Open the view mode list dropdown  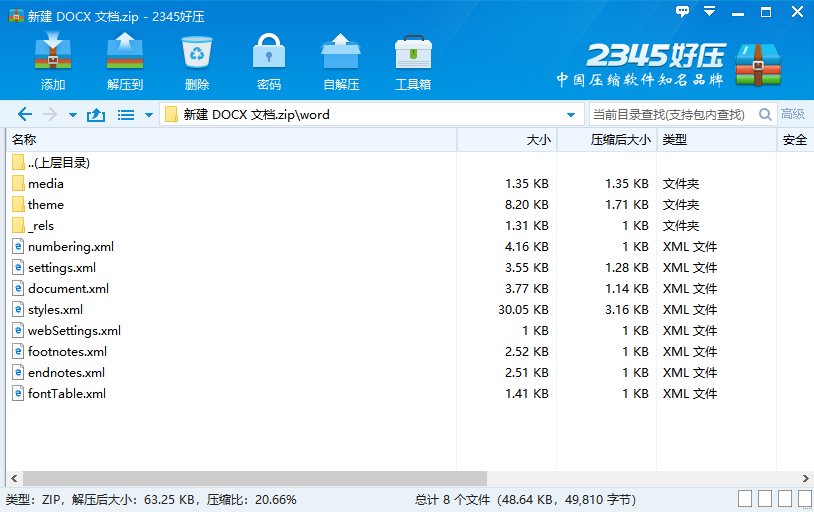(149, 115)
